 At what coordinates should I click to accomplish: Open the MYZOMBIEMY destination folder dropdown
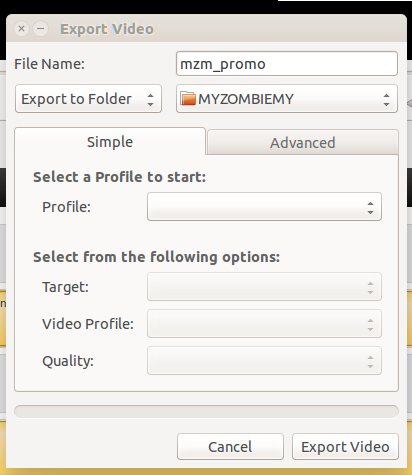287,99
